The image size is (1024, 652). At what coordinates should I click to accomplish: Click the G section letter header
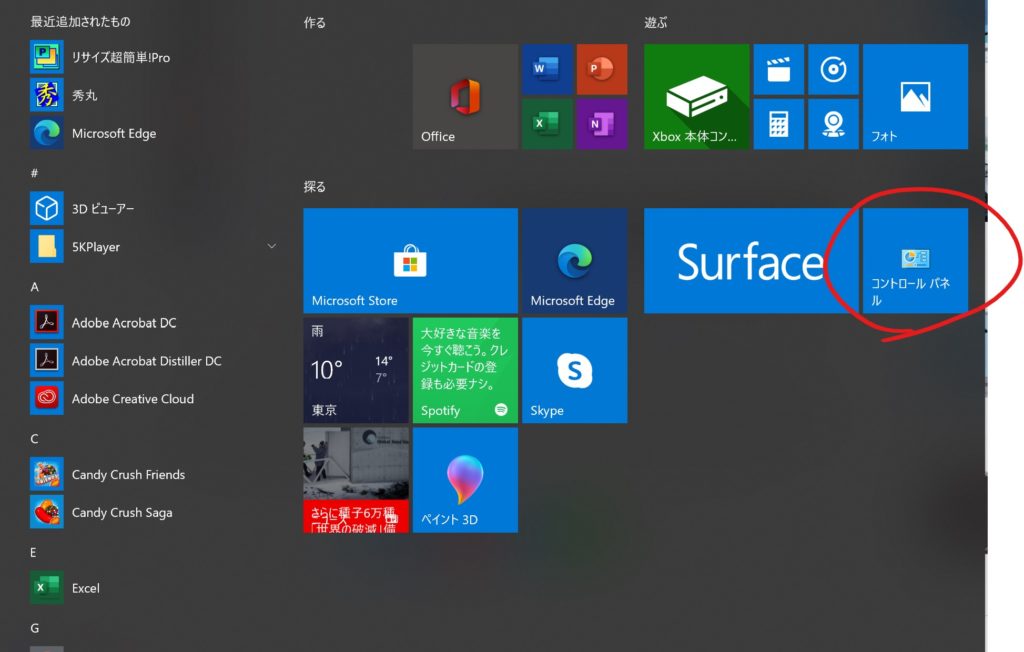(35, 628)
